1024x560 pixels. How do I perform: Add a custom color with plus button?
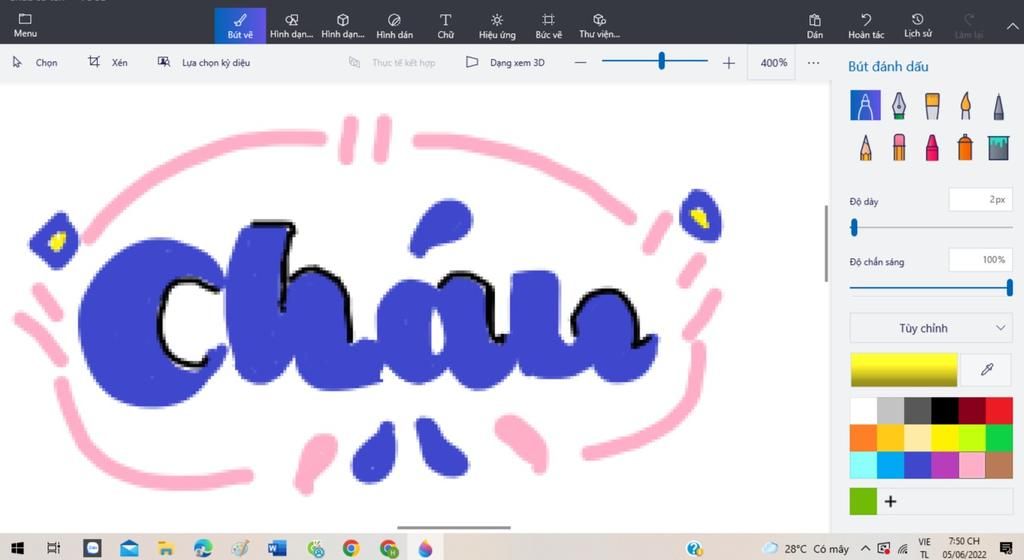point(890,501)
